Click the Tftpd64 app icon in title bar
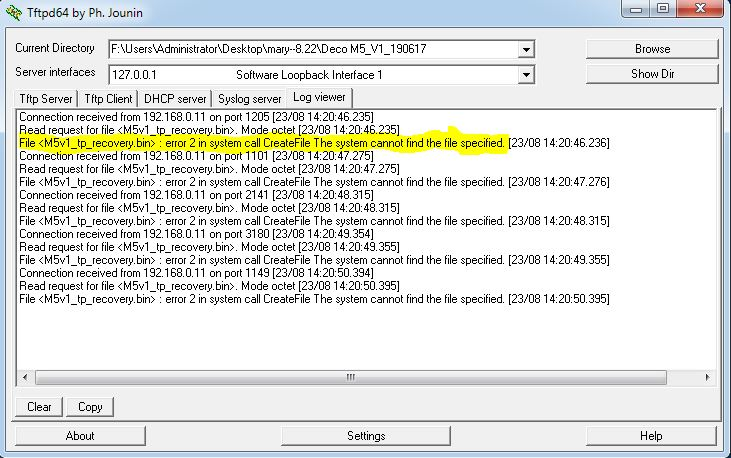This screenshot has width=731, height=458. (x=14, y=12)
